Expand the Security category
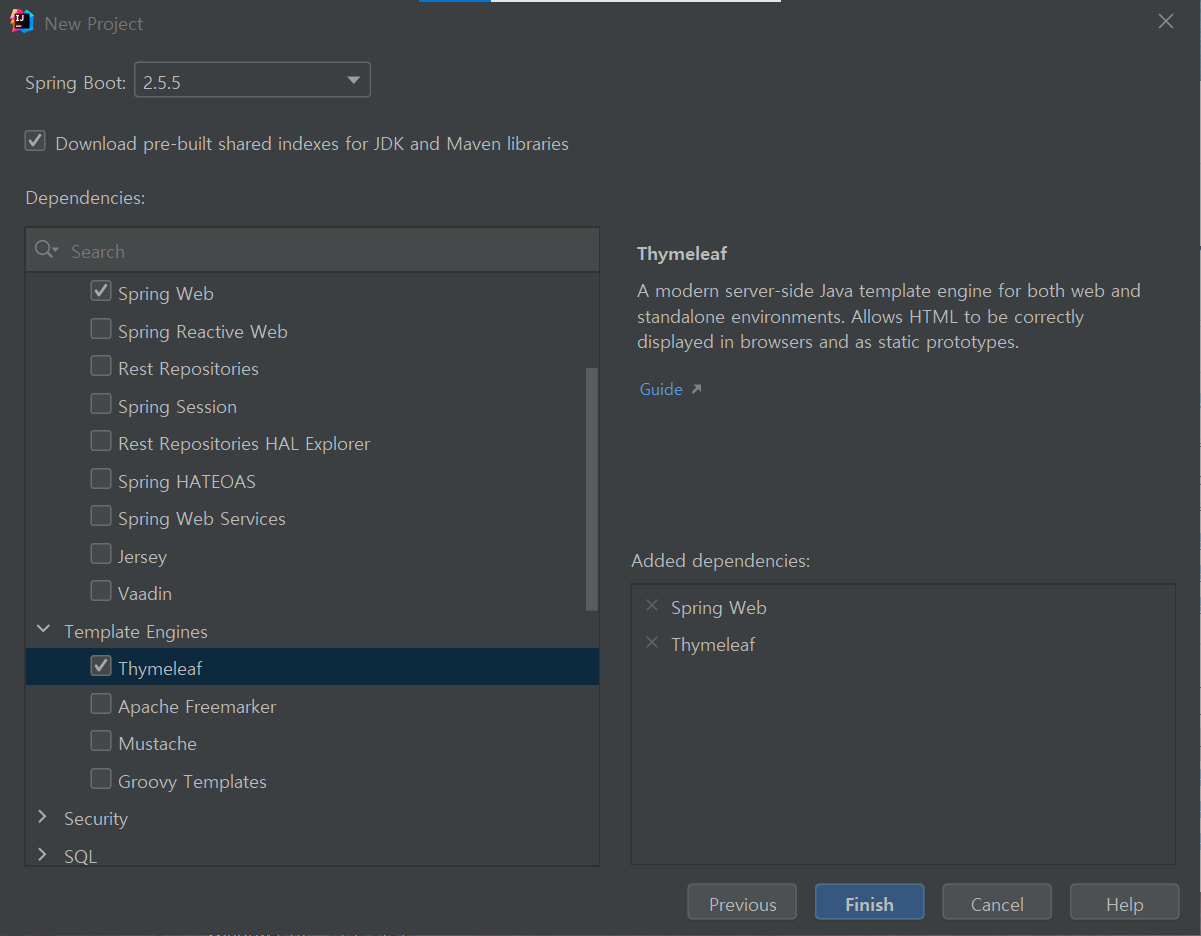1201x936 pixels. coord(43,817)
